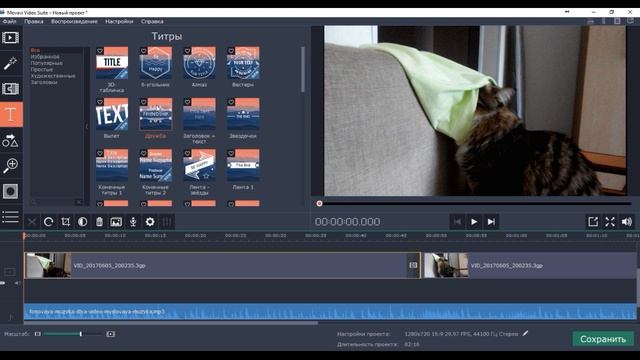The height and width of the screenshot is (360, 640).
Task: Open the sidebar tool with circle icon
Action: pos(11,191)
